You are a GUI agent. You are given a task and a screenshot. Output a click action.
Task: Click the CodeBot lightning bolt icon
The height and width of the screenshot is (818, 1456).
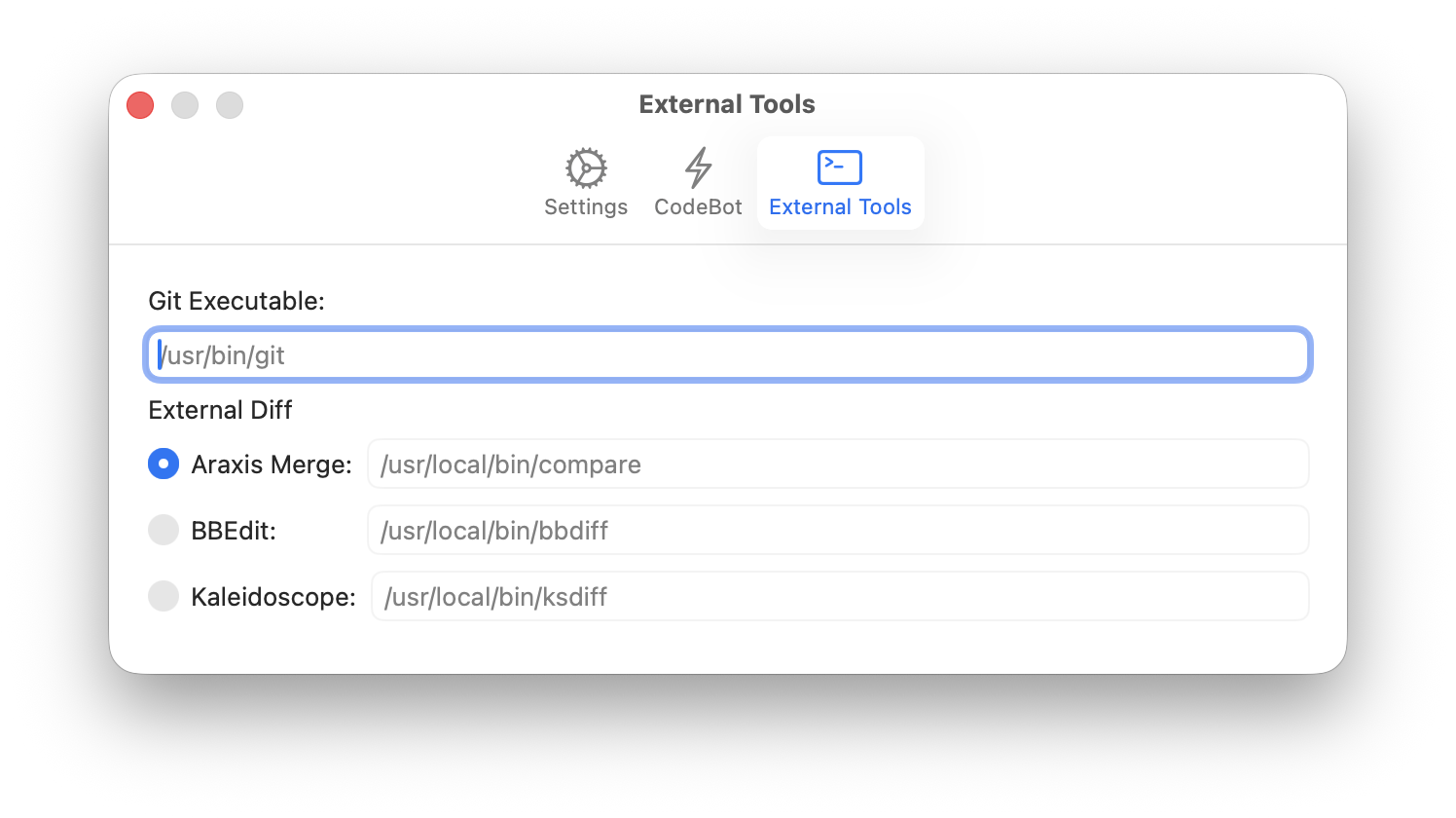[x=698, y=167]
